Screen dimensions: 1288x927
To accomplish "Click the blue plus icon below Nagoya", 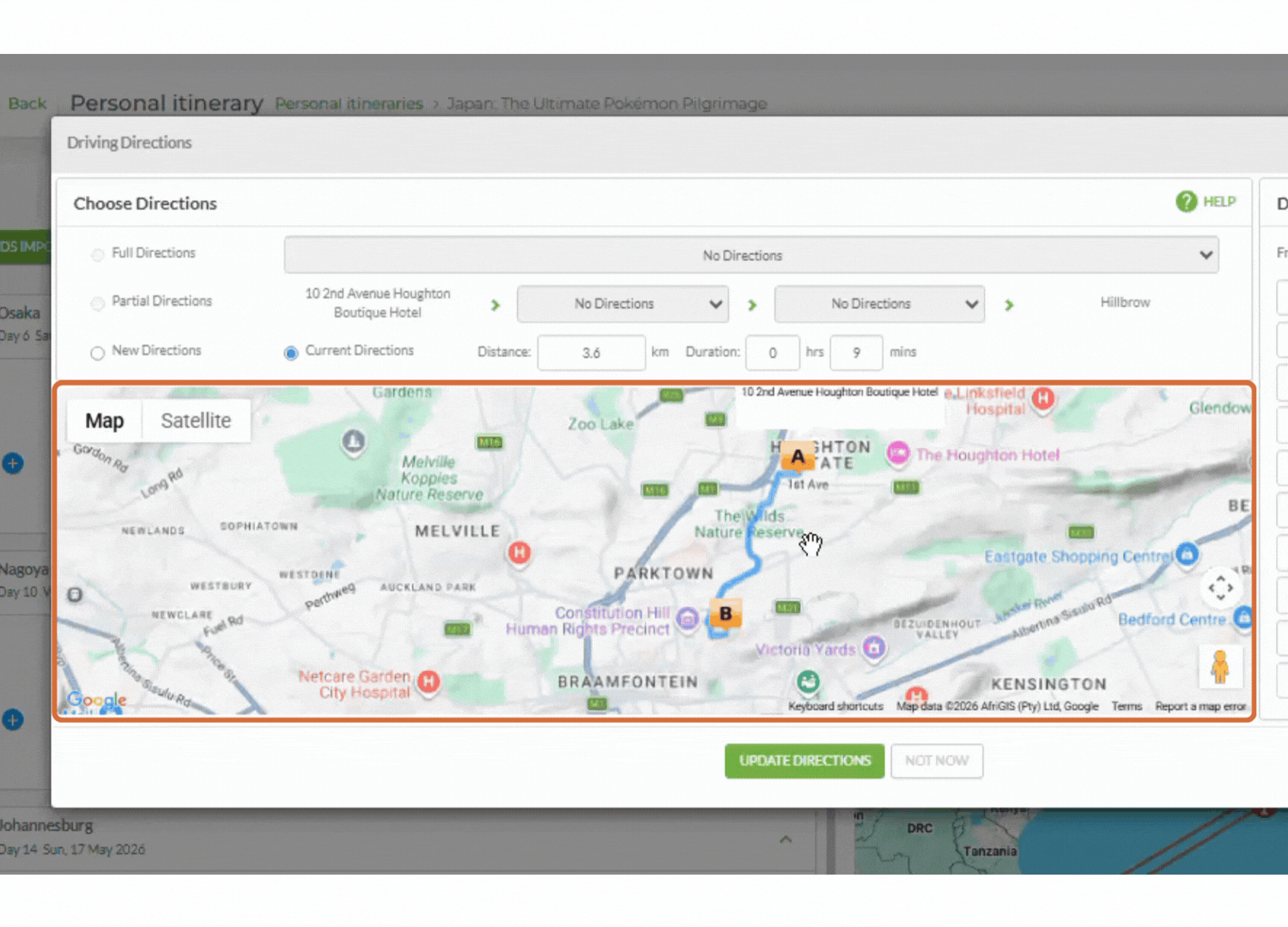I will [12, 719].
